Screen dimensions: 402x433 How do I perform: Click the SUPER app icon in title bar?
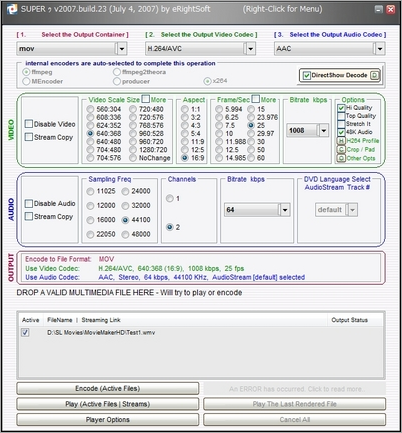point(12,9)
